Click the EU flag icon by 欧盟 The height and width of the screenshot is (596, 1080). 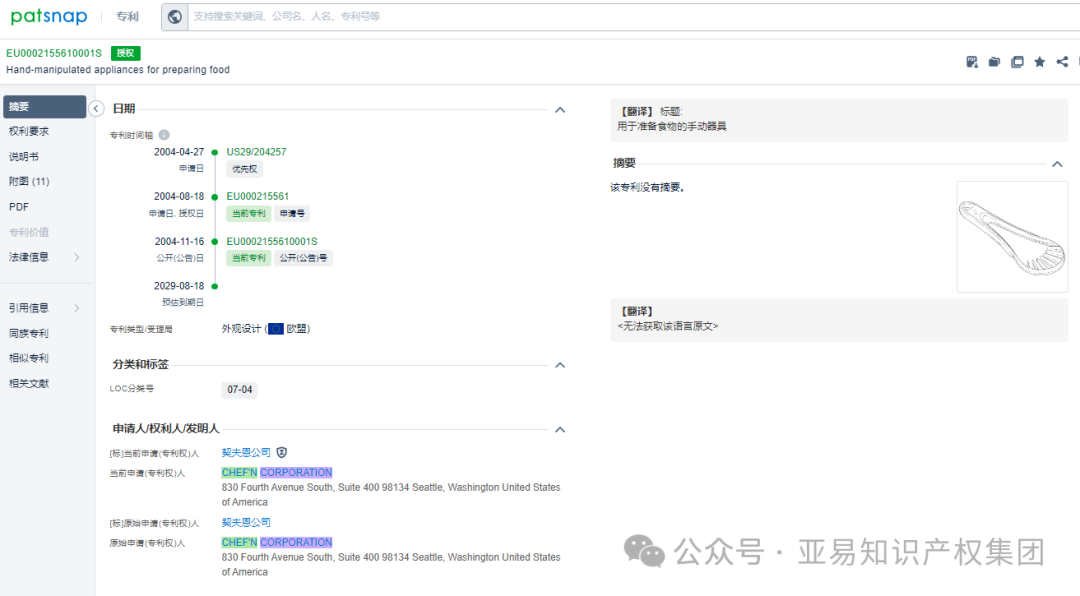click(276, 329)
